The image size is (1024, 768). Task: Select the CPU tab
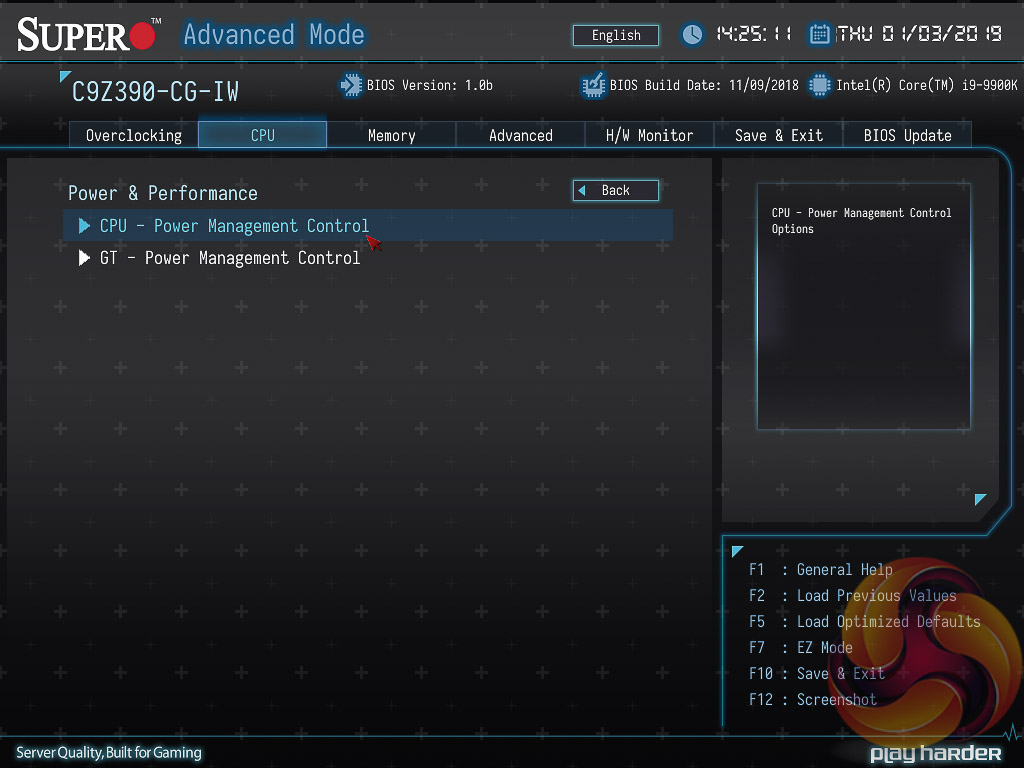(x=263, y=135)
